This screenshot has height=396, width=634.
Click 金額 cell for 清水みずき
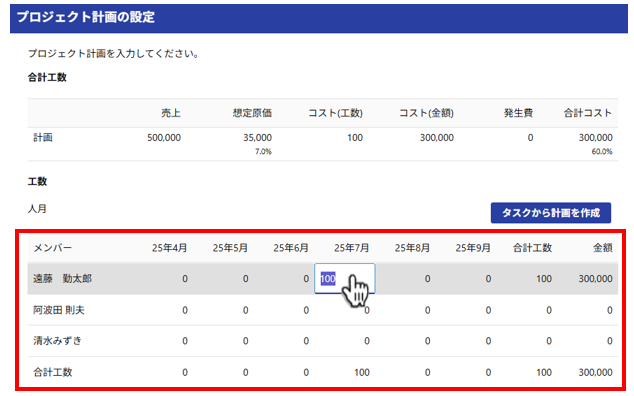[x=609, y=341]
